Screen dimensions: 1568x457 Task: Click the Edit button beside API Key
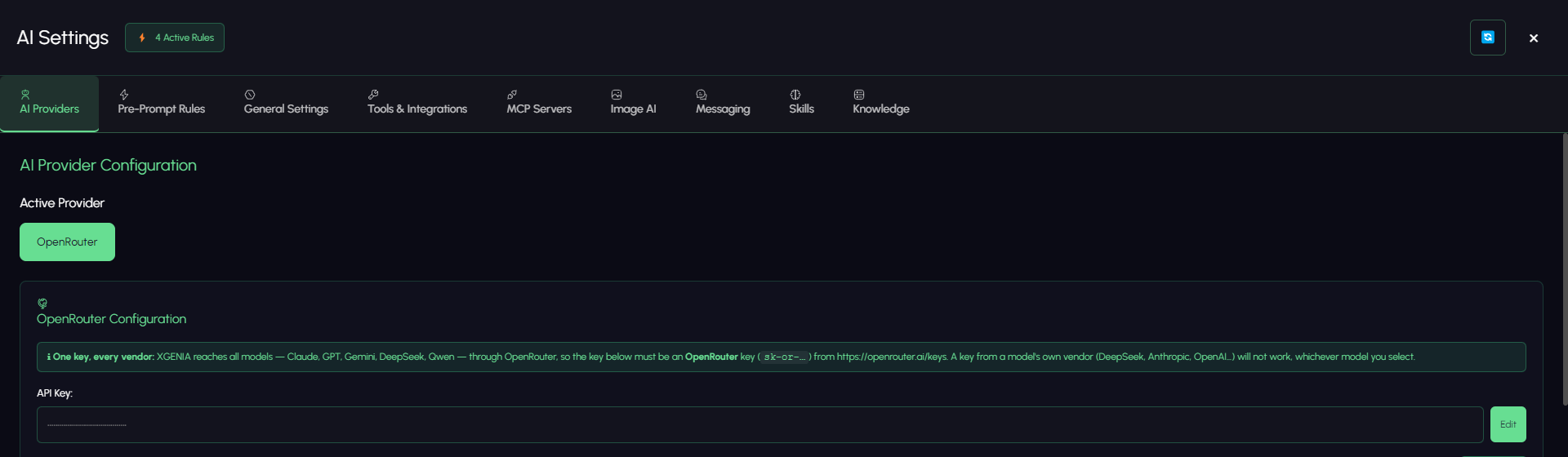point(1508,424)
